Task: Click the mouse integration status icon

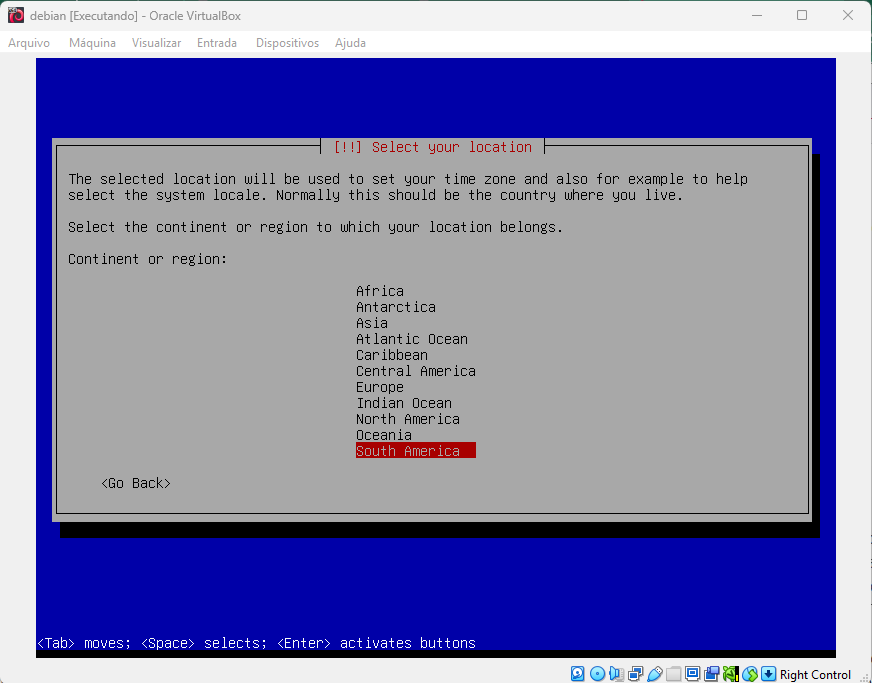Action: click(x=750, y=674)
